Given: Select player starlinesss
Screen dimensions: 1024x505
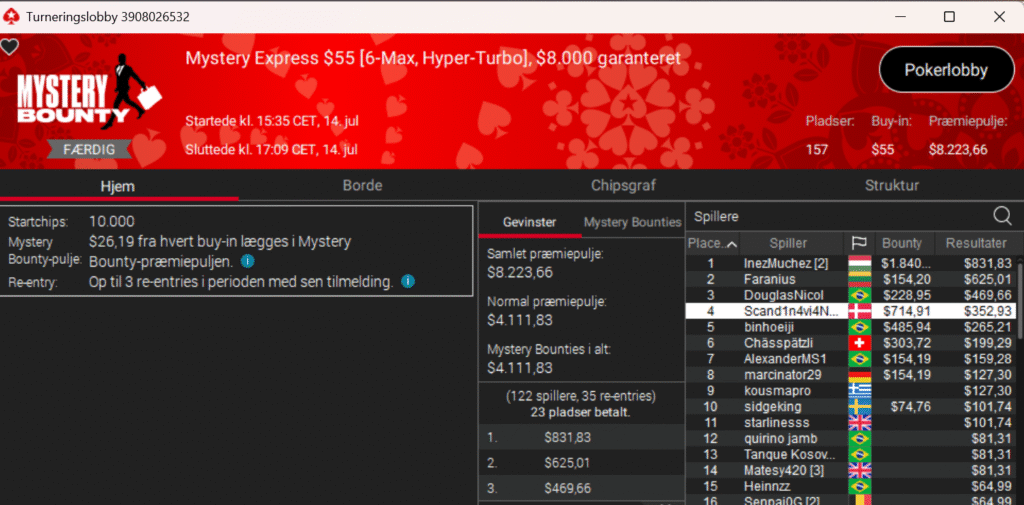Looking at the screenshot, I should click(850, 423).
